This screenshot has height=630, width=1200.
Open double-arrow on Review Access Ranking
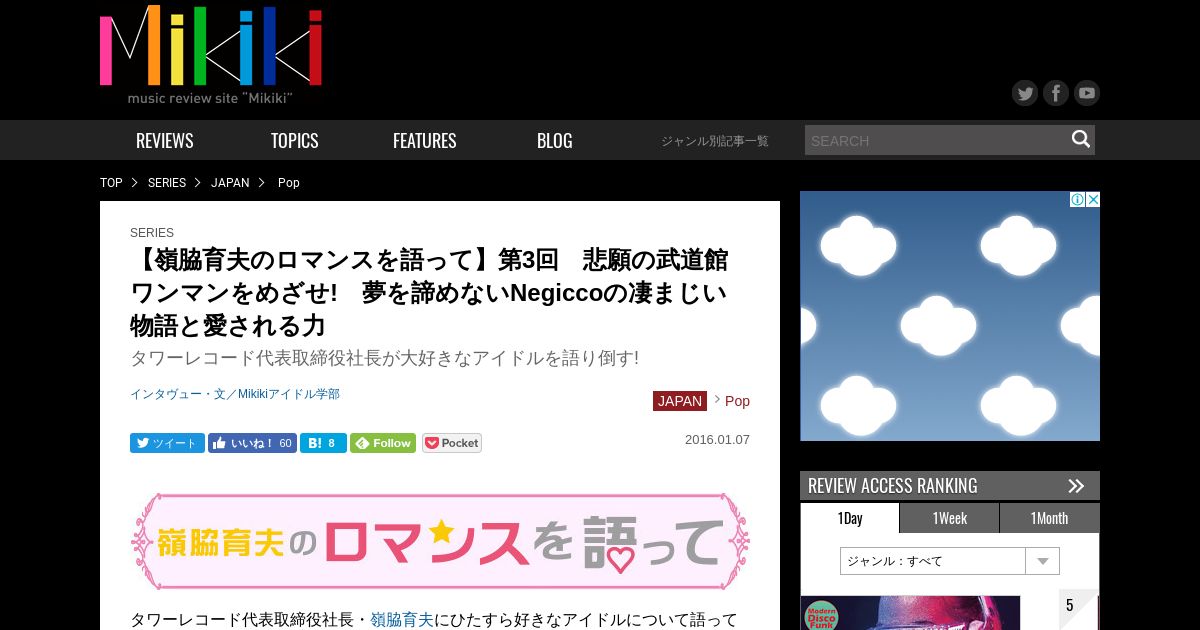[1076, 486]
